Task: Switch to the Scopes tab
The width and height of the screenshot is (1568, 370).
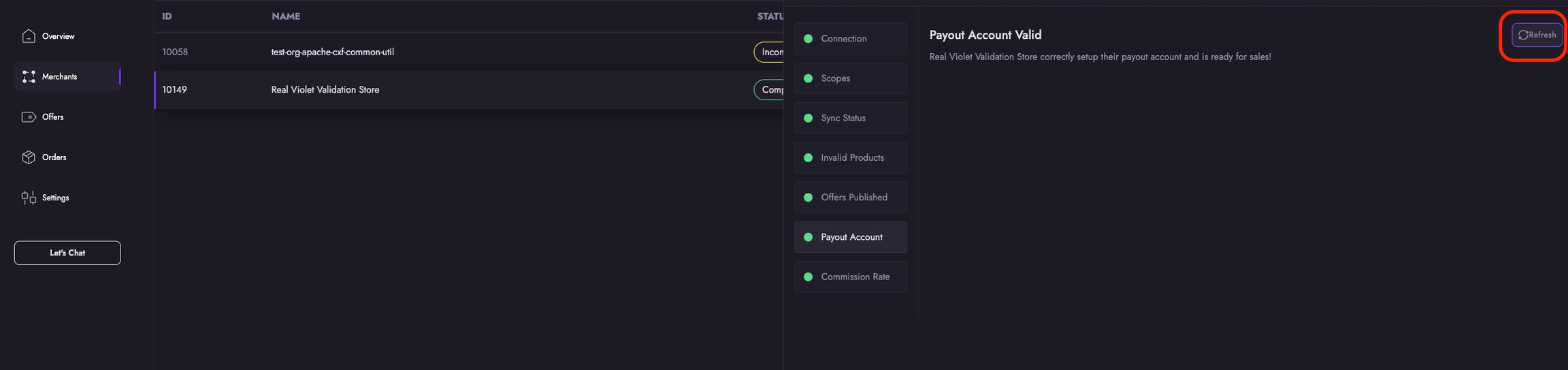Action: [x=850, y=78]
